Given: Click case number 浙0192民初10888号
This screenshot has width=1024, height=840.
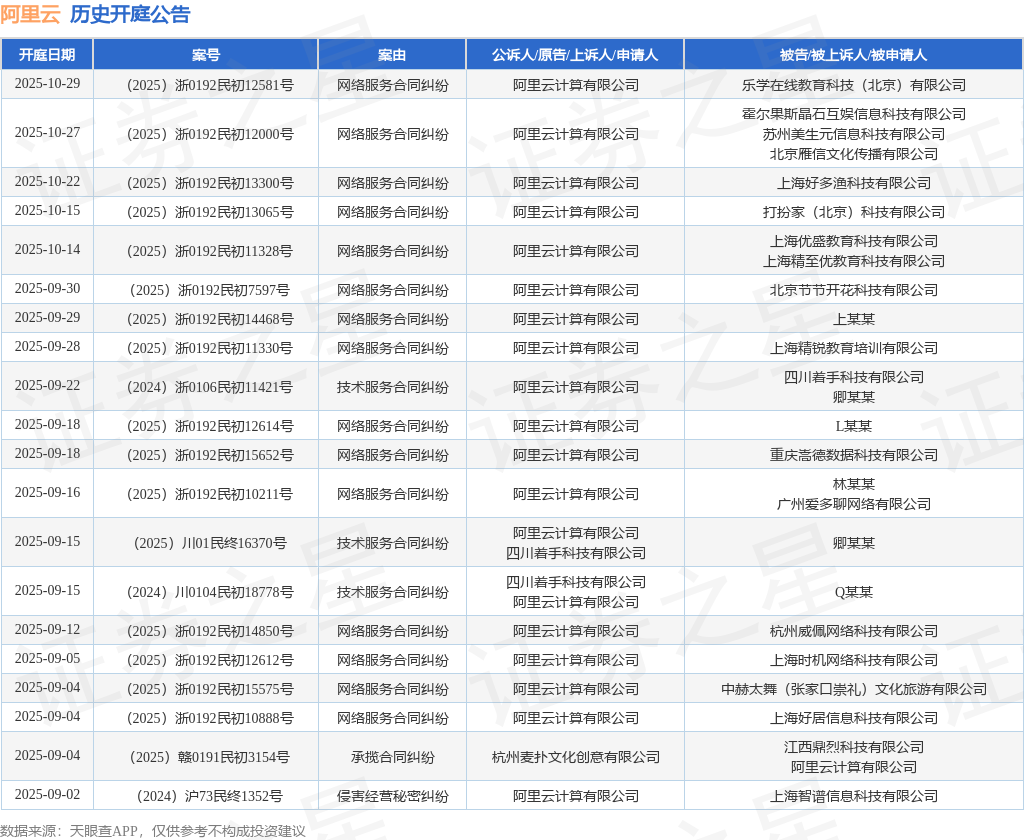Looking at the screenshot, I should point(210,718).
